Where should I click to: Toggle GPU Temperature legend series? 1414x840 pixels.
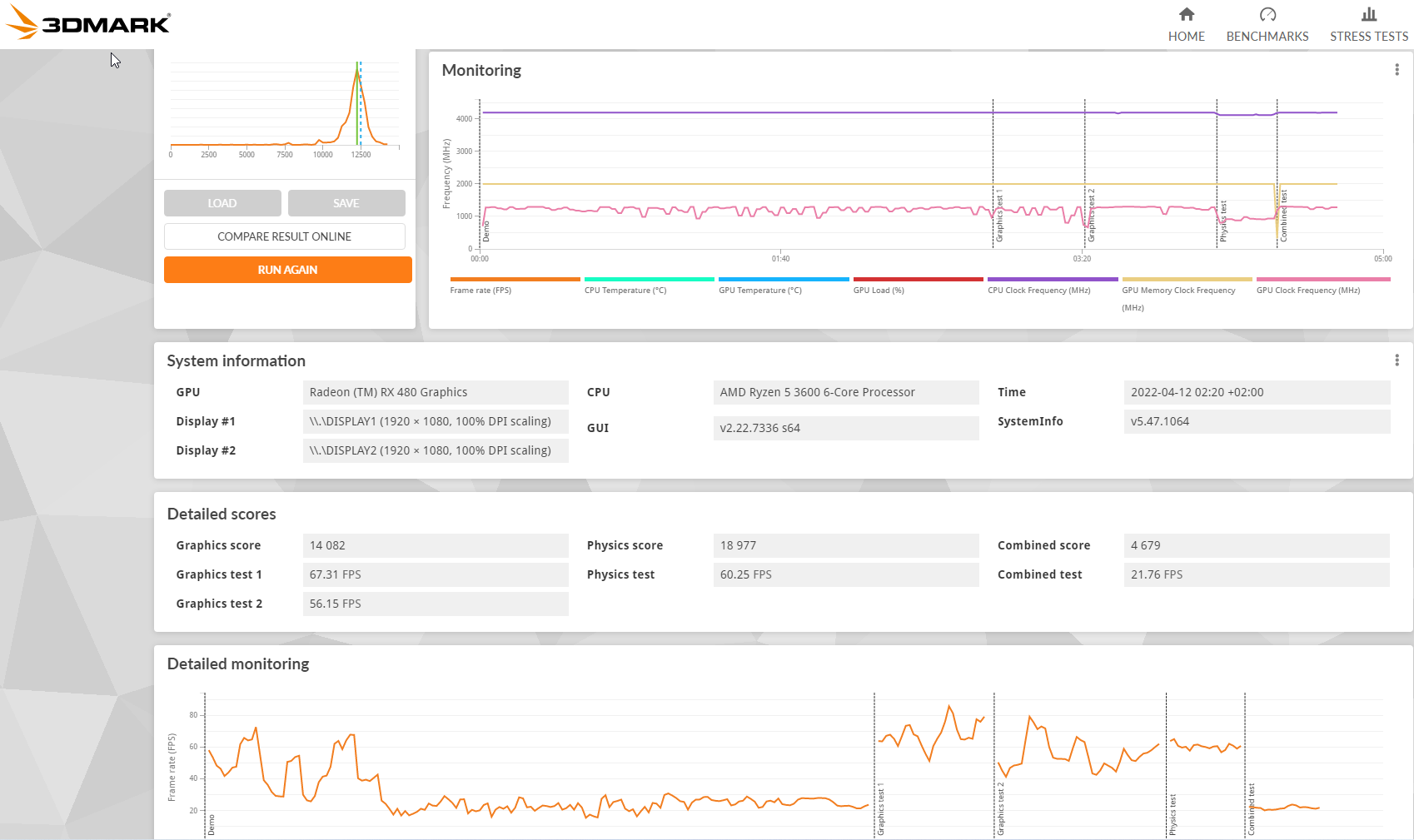coord(784,286)
